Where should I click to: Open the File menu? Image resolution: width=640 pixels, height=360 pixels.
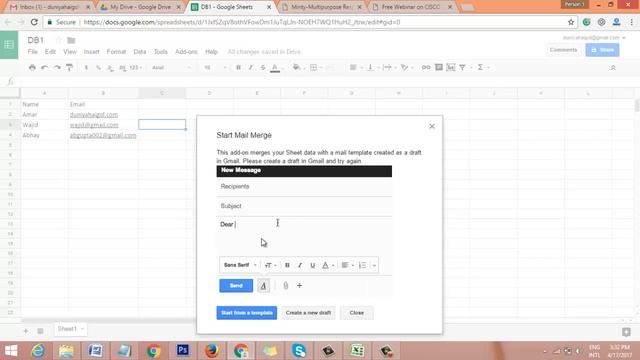tap(33, 52)
